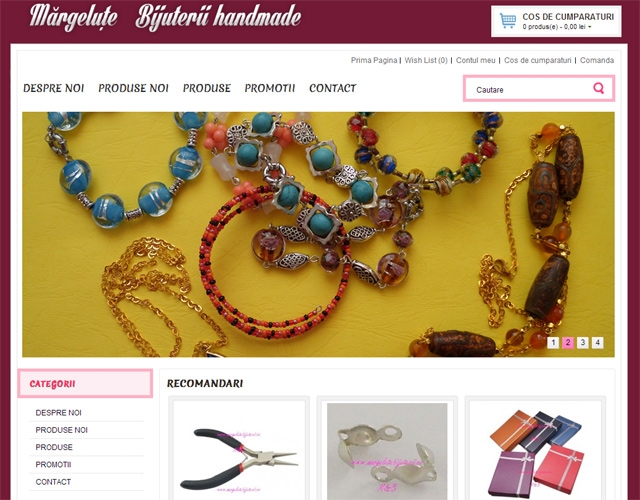Click the pliers product thumbnail
The height and width of the screenshot is (500, 640).
[239, 451]
